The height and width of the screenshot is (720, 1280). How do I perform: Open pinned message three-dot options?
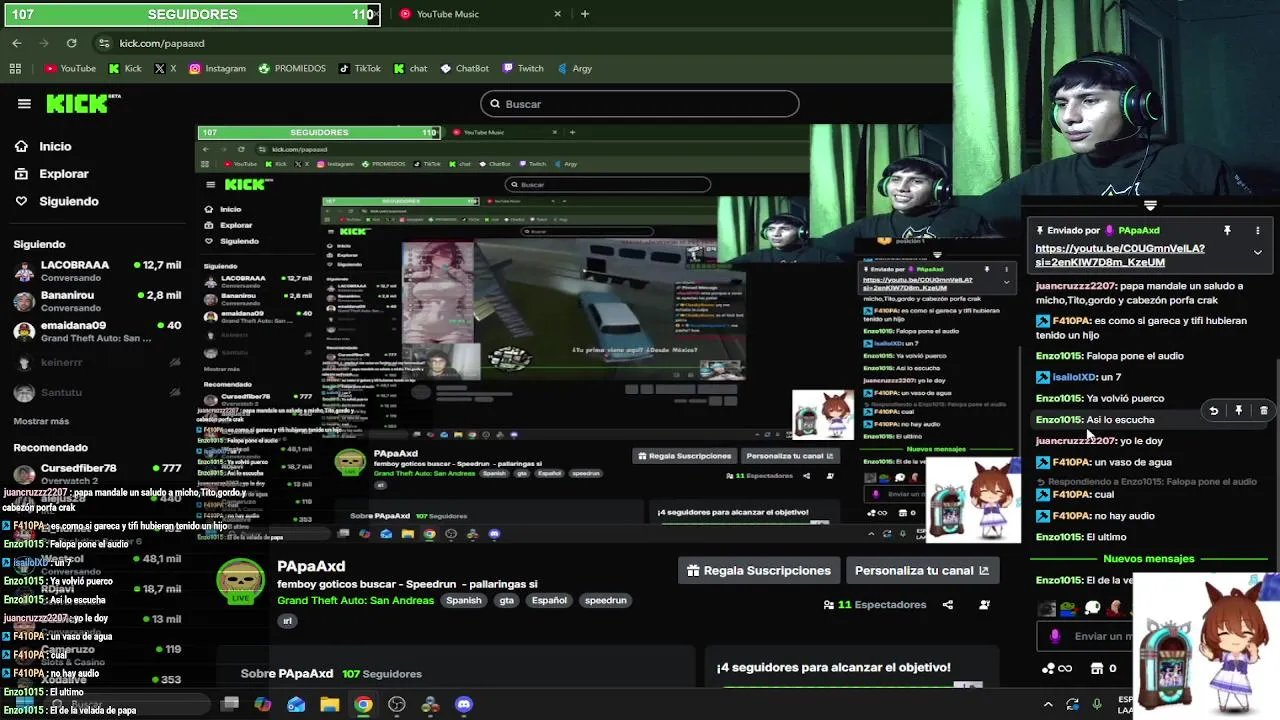click(x=1257, y=231)
